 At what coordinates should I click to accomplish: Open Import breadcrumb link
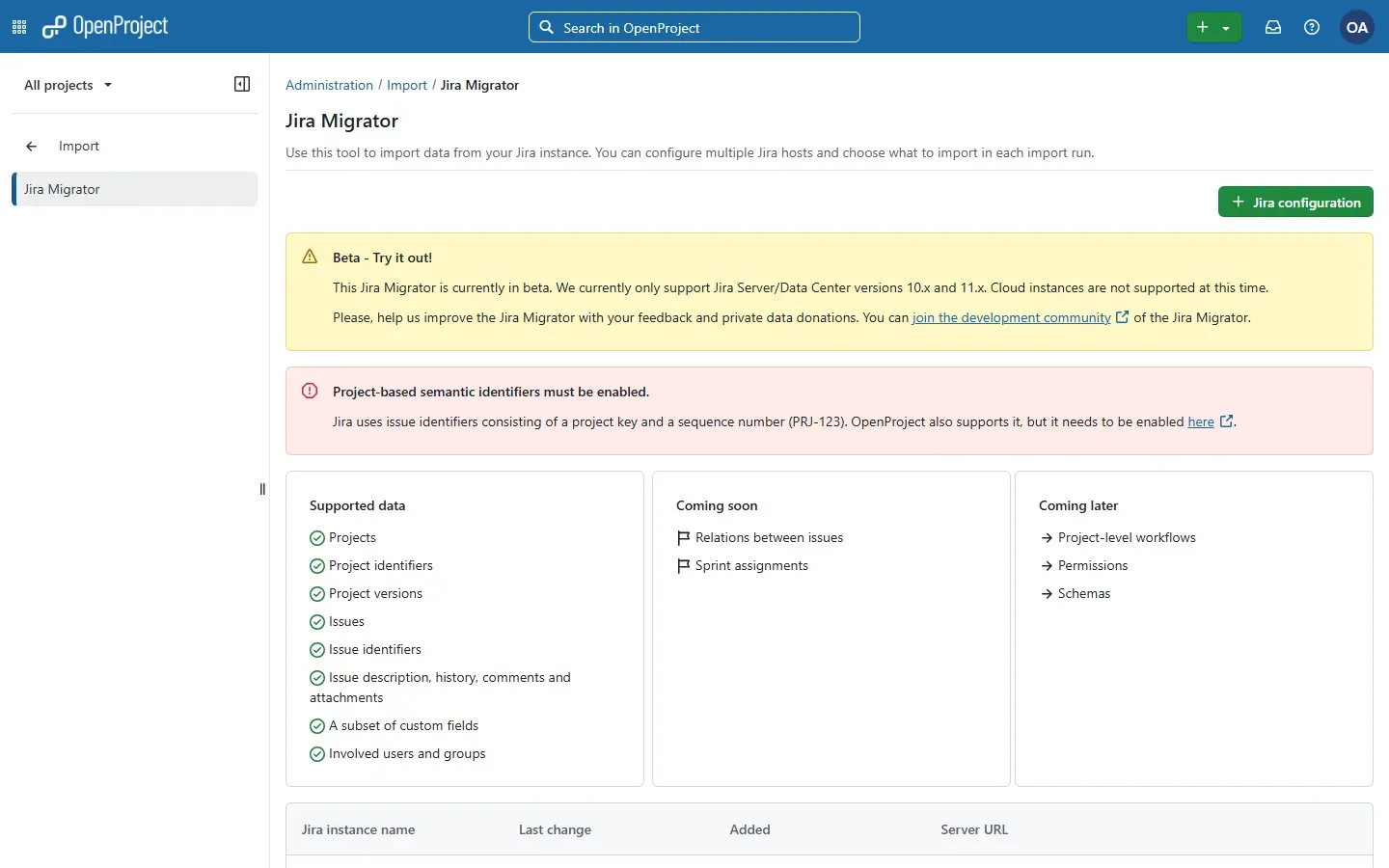click(x=407, y=85)
